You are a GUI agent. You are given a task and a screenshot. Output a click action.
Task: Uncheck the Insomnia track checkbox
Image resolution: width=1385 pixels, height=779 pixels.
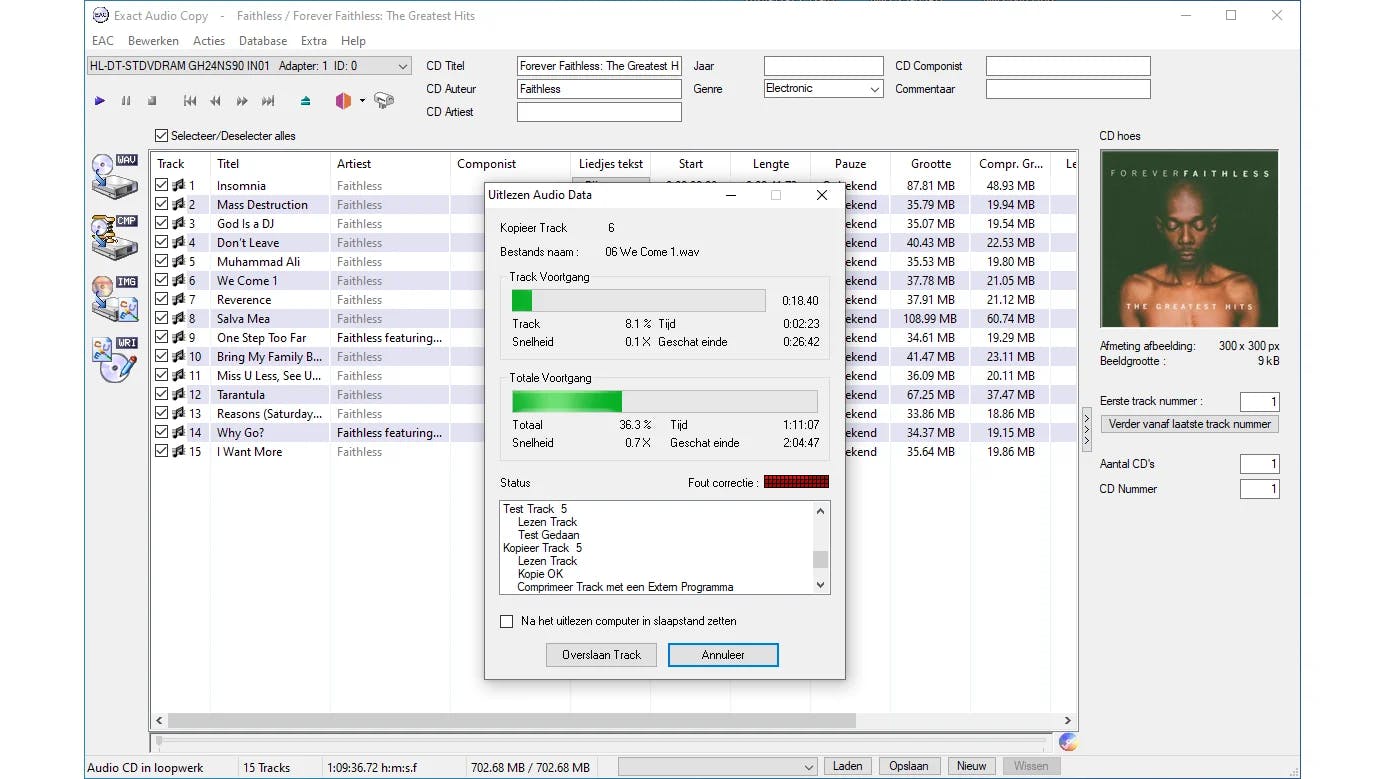pos(162,185)
